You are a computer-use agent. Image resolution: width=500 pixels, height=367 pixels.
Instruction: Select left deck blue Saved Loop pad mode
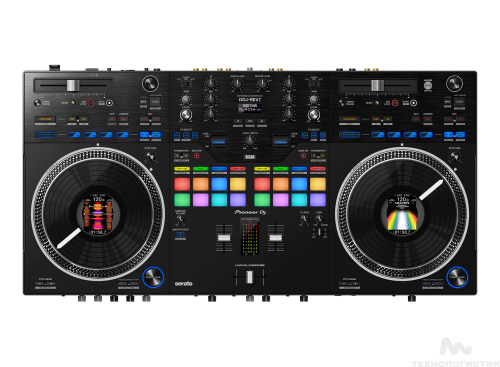coord(219,169)
